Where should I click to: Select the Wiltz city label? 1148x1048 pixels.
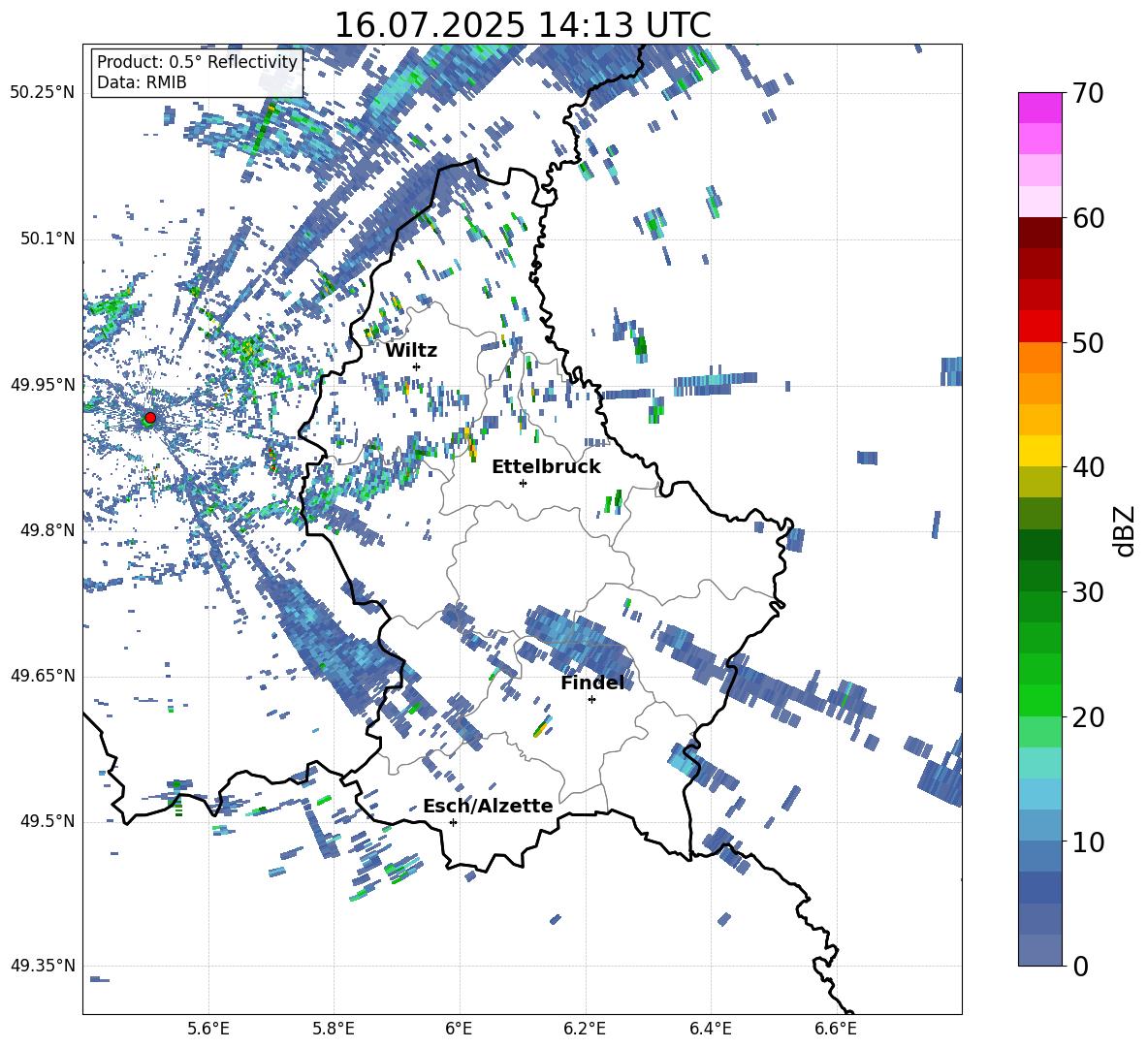click(x=411, y=351)
